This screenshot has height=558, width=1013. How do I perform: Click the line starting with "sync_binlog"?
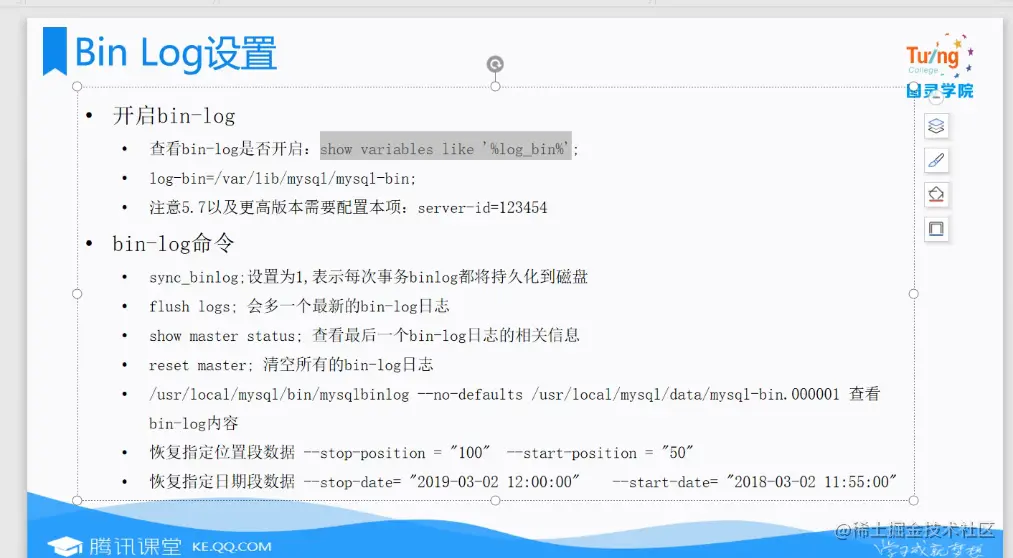click(368, 277)
